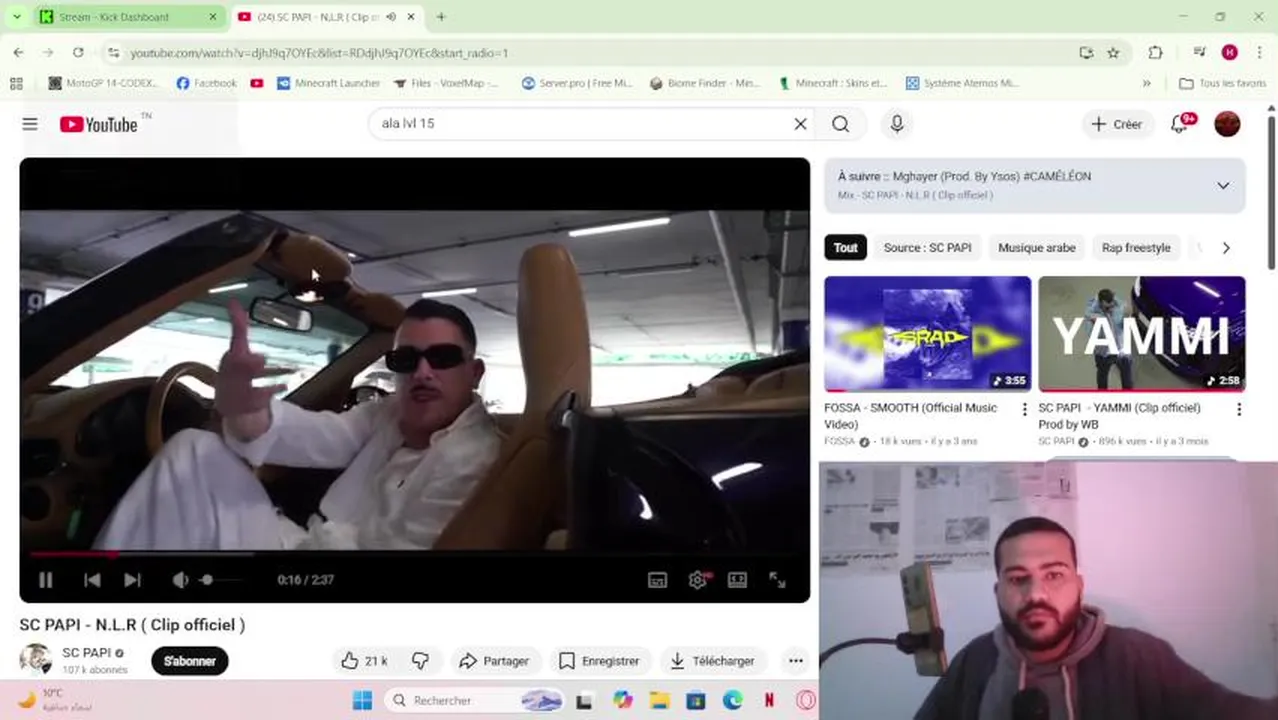Open options for SC PAPI - YAMMI video
Image resolution: width=1278 pixels, height=720 pixels.
click(1239, 409)
